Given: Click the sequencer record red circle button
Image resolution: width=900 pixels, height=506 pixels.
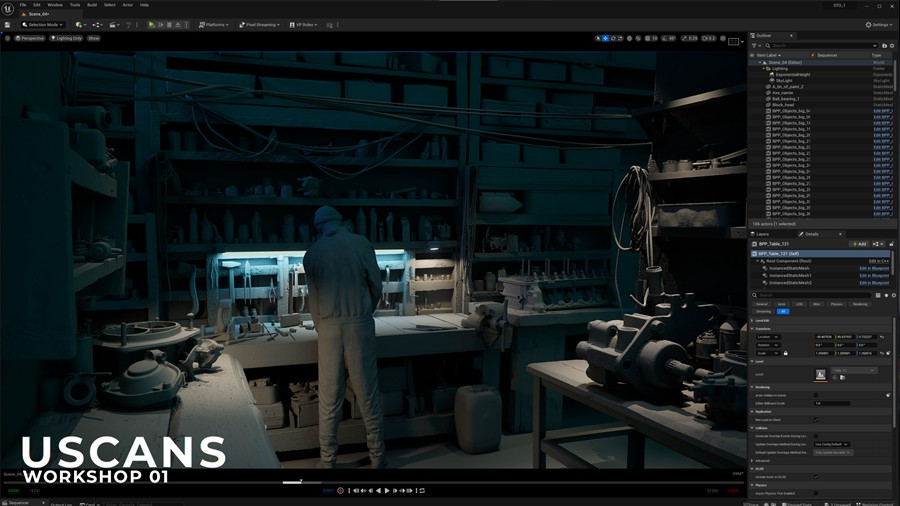Looking at the screenshot, I should [340, 491].
